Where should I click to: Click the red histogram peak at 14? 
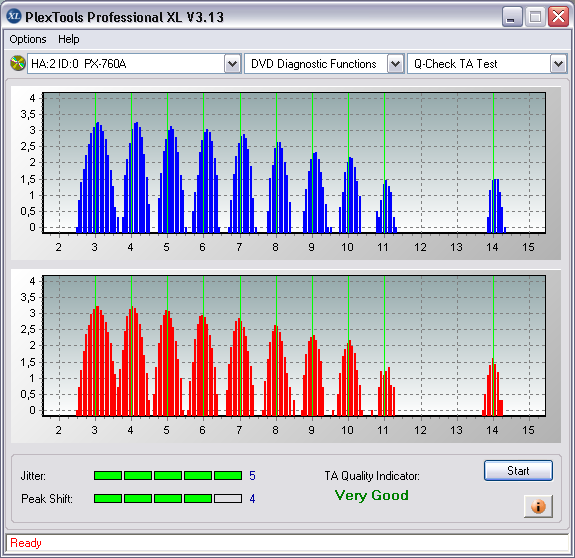[492, 387]
